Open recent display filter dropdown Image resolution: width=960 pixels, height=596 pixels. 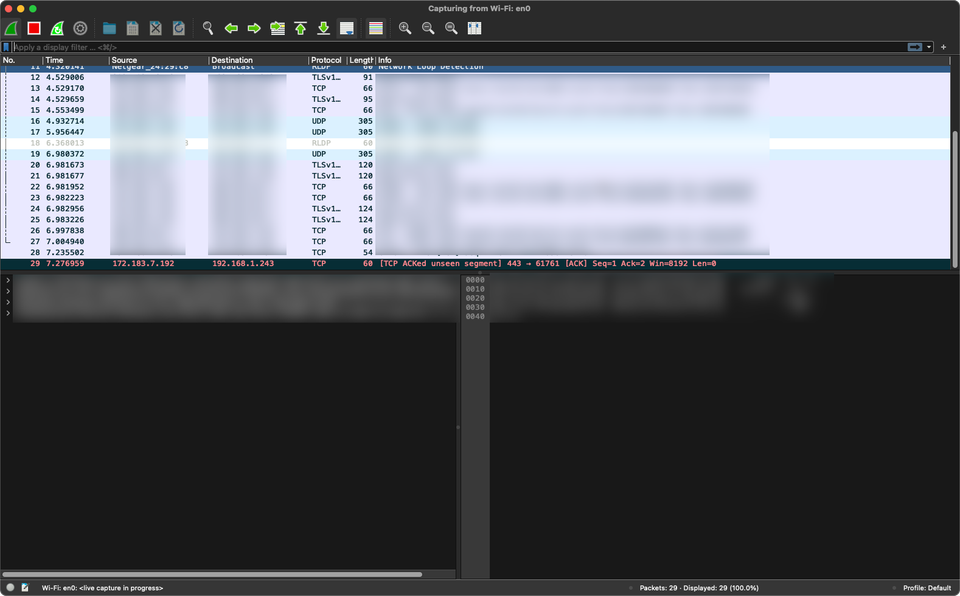tap(929, 47)
